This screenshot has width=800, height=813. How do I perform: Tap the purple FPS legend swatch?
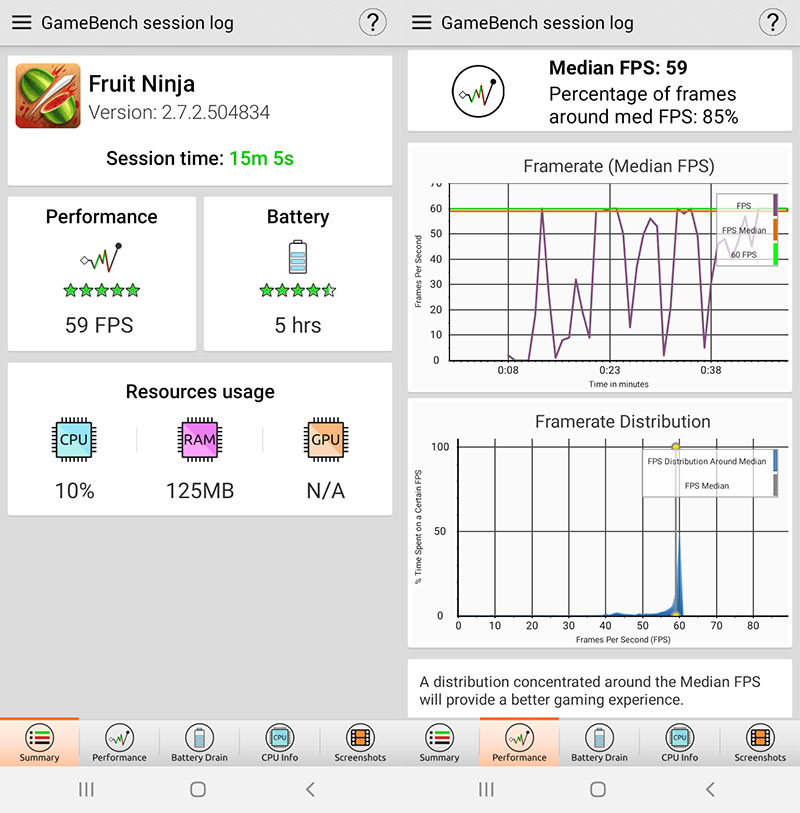(775, 205)
